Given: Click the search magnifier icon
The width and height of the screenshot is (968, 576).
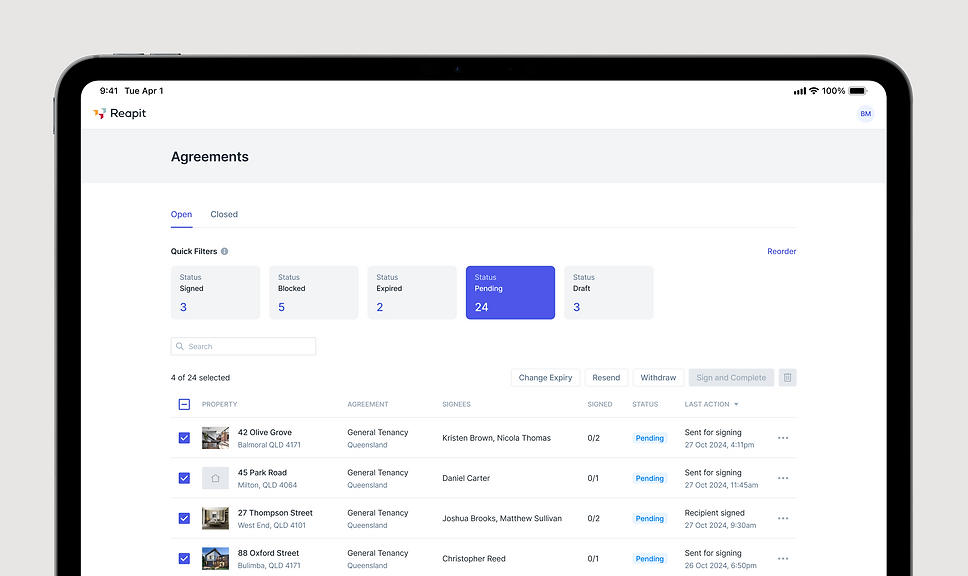Looking at the screenshot, I should (180, 346).
